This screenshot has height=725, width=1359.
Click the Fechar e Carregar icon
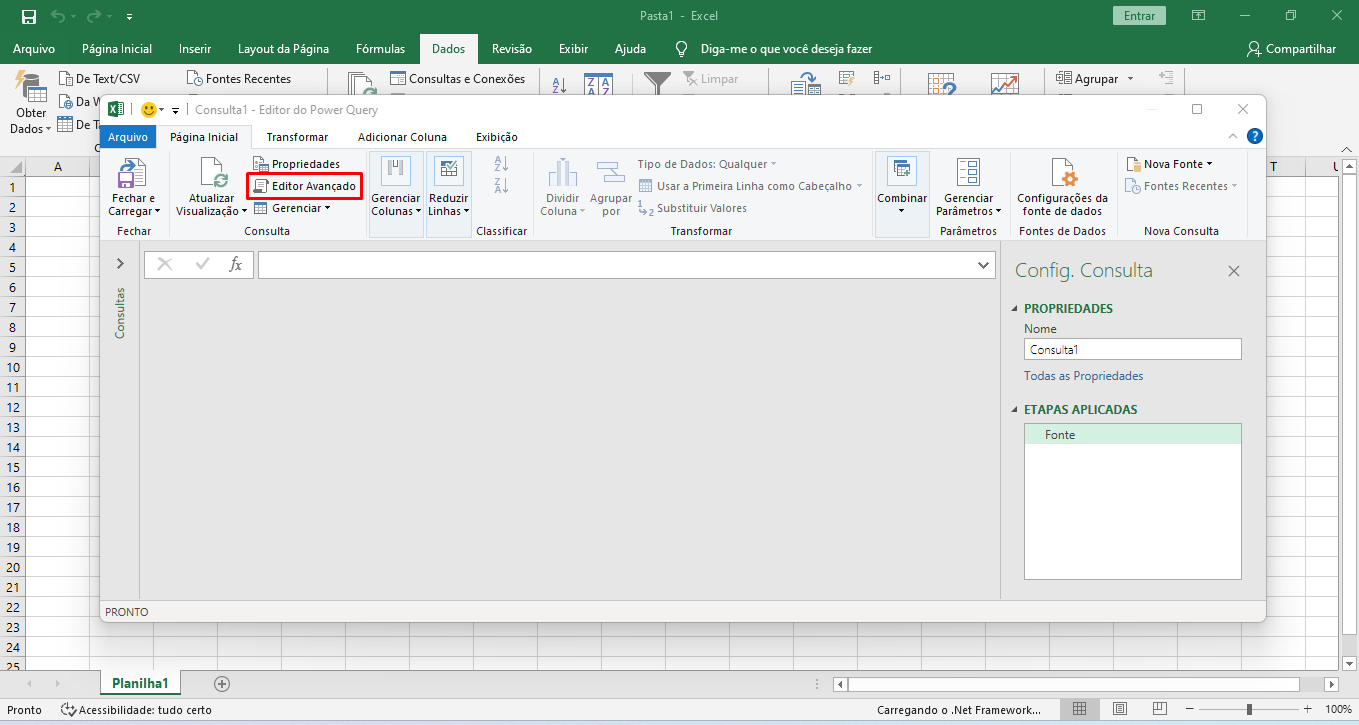(x=133, y=174)
